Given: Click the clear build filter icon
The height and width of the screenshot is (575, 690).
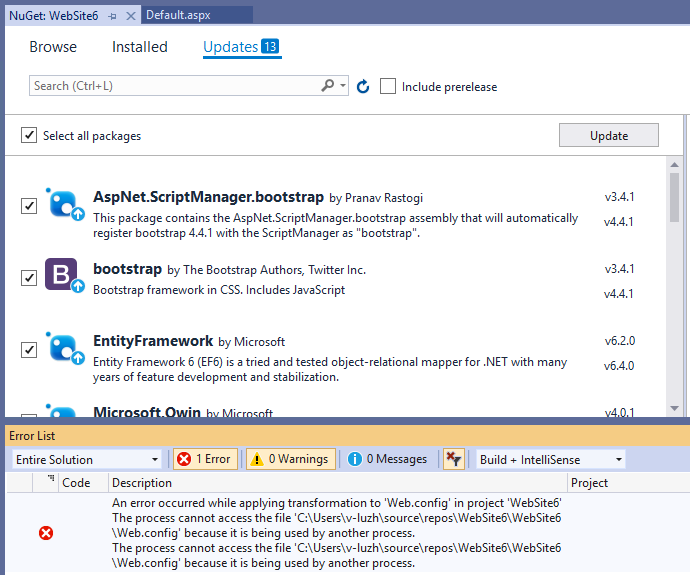Looking at the screenshot, I should point(454,459).
